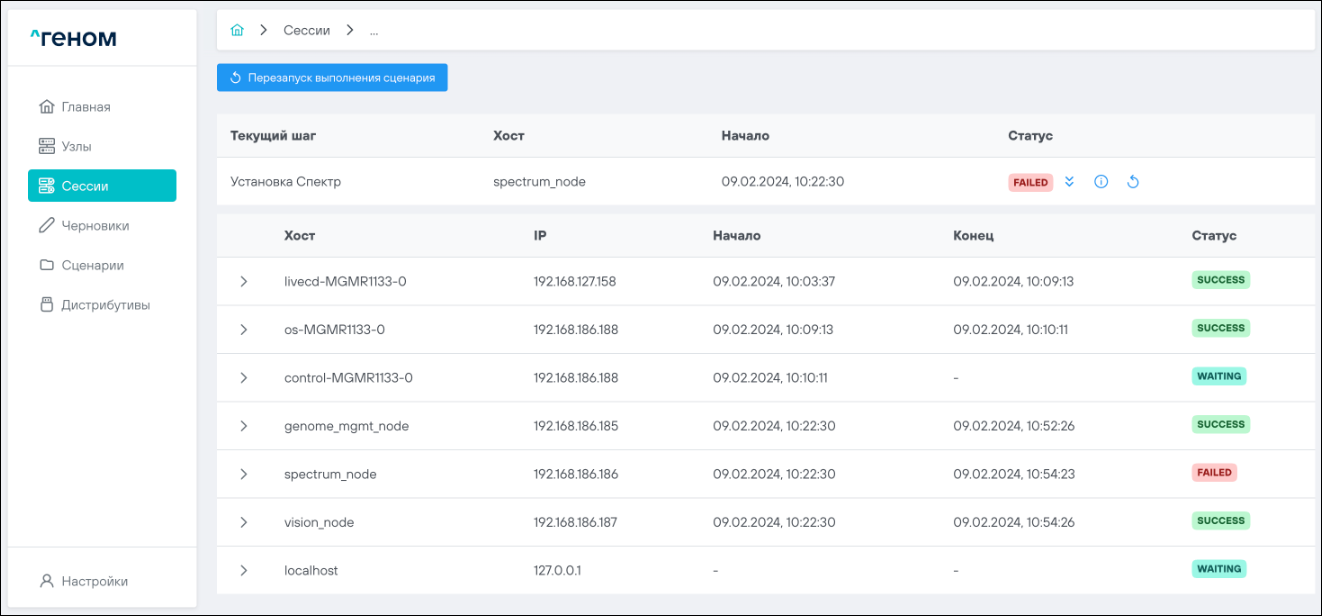
Task: Expand the control-MGMR1133-0 row
Action: point(244,378)
